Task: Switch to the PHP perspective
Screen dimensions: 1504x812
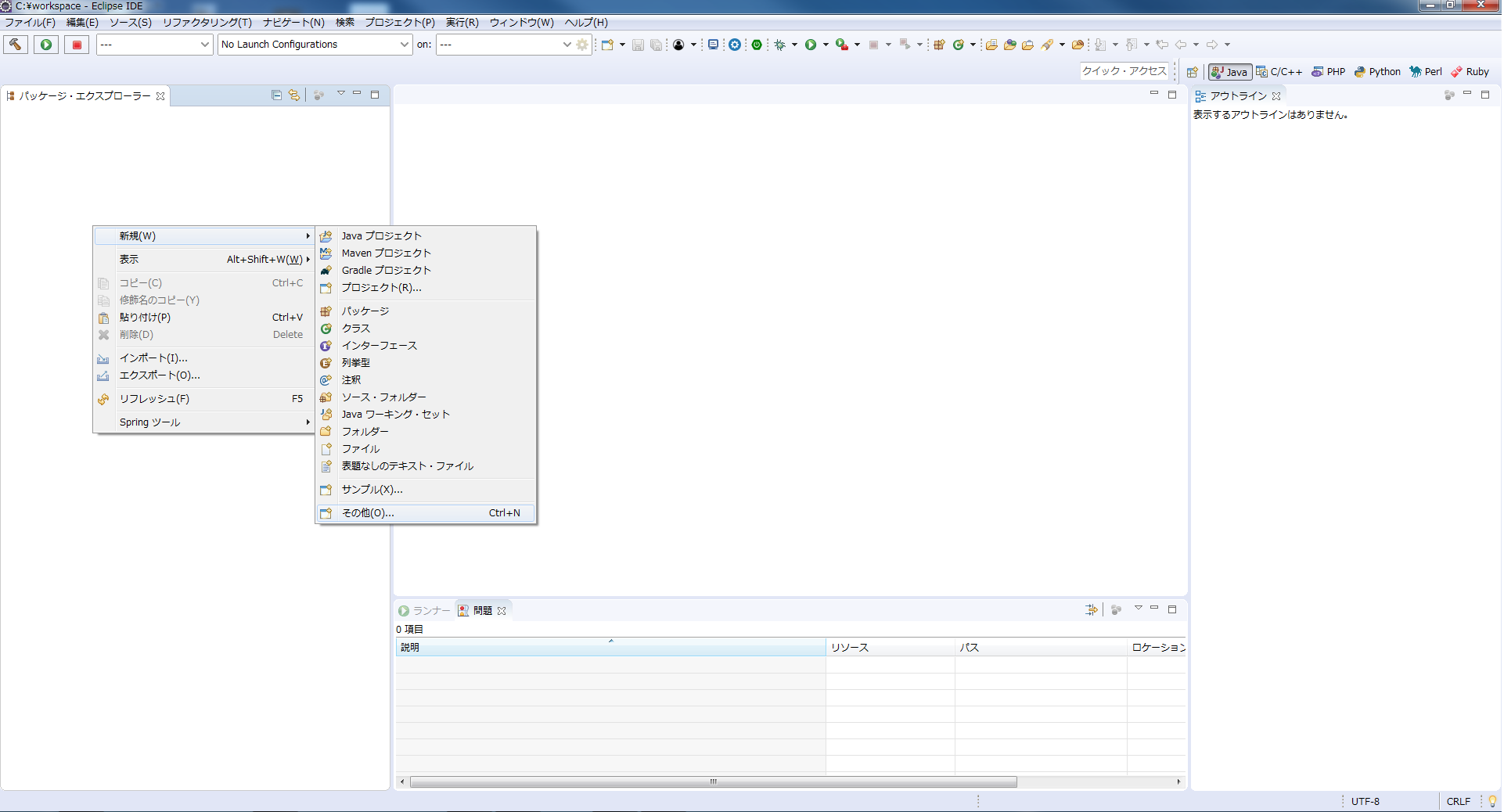Action: (x=1329, y=72)
